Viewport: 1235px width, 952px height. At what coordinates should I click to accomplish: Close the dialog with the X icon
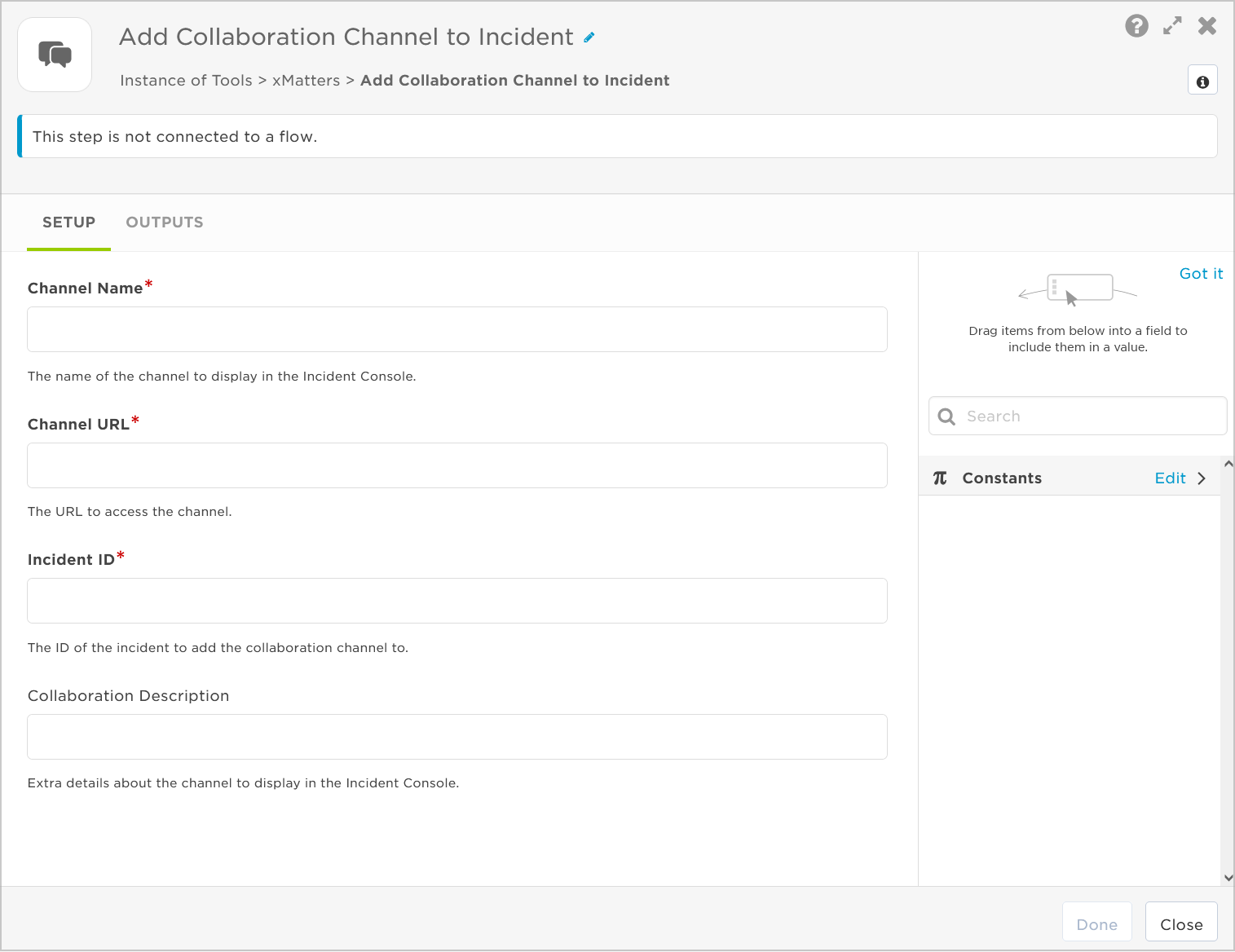pyautogui.click(x=1207, y=26)
